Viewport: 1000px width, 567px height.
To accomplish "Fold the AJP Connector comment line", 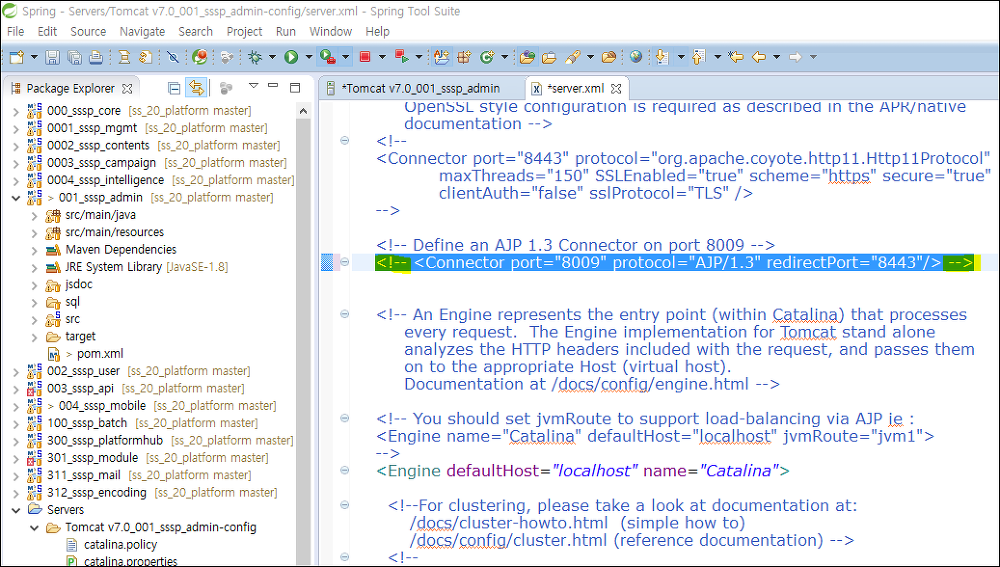I will pyautogui.click(x=344, y=262).
